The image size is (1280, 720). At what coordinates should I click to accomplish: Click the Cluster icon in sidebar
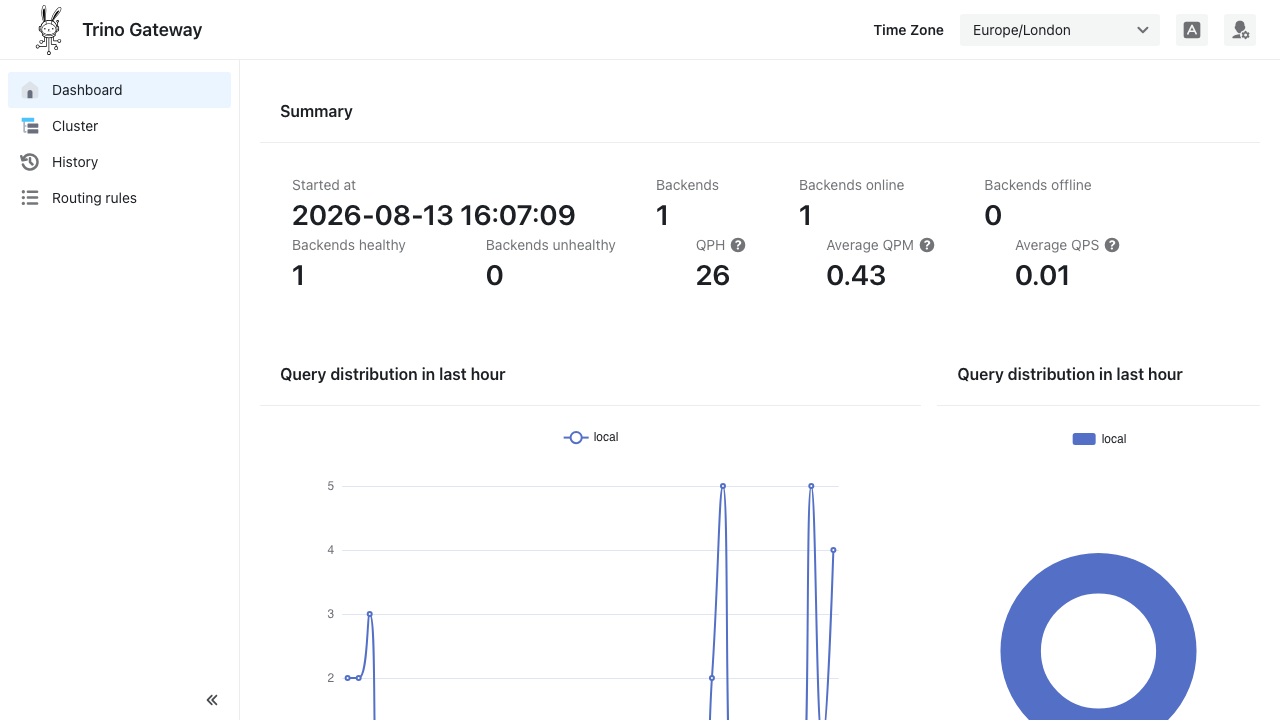30,126
